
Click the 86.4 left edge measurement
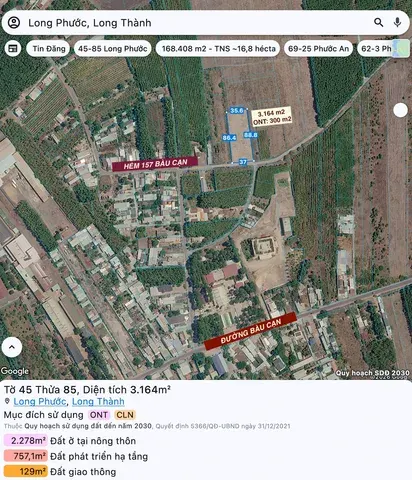tap(229, 138)
